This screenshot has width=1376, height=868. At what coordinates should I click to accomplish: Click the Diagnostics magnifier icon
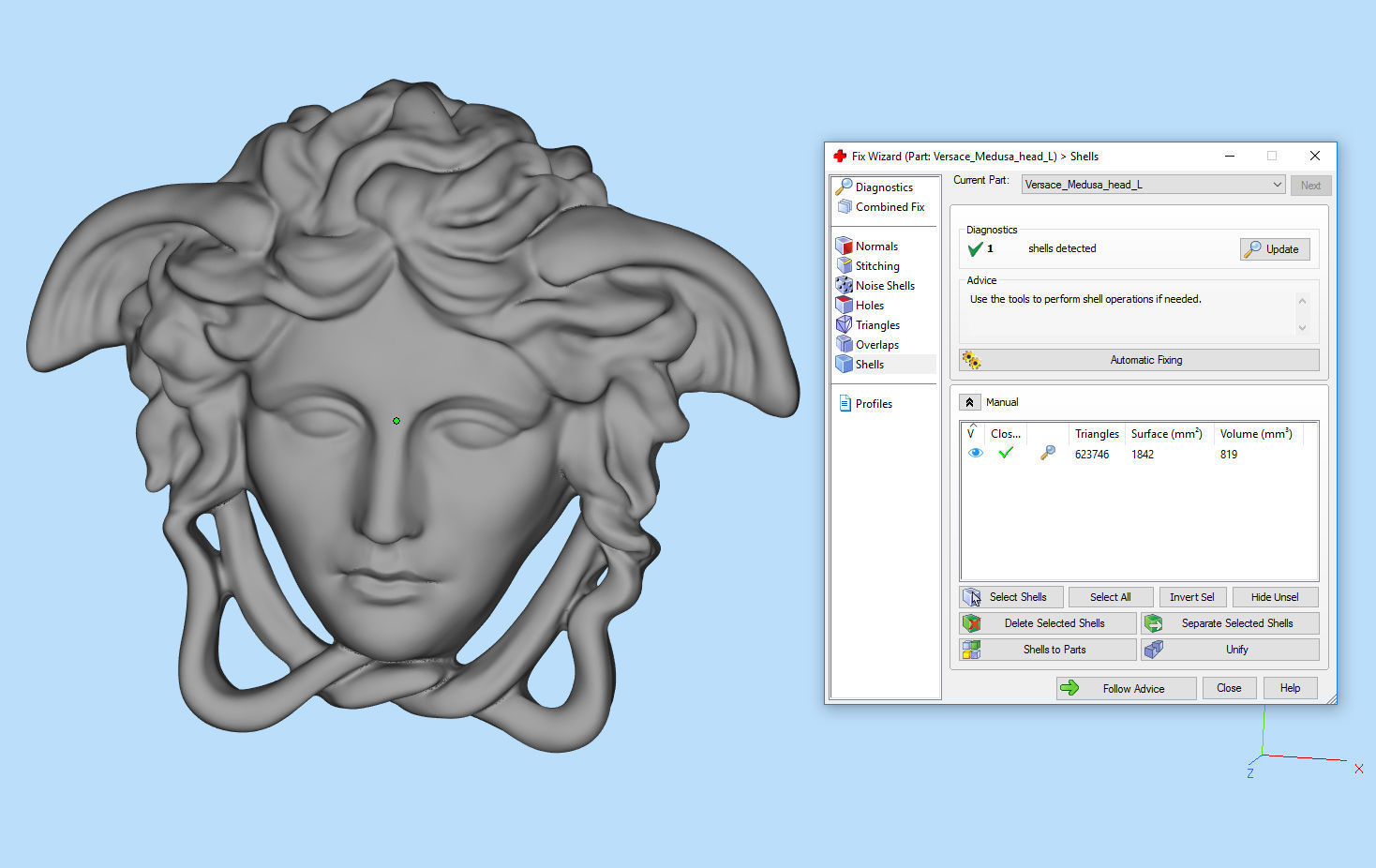844,187
